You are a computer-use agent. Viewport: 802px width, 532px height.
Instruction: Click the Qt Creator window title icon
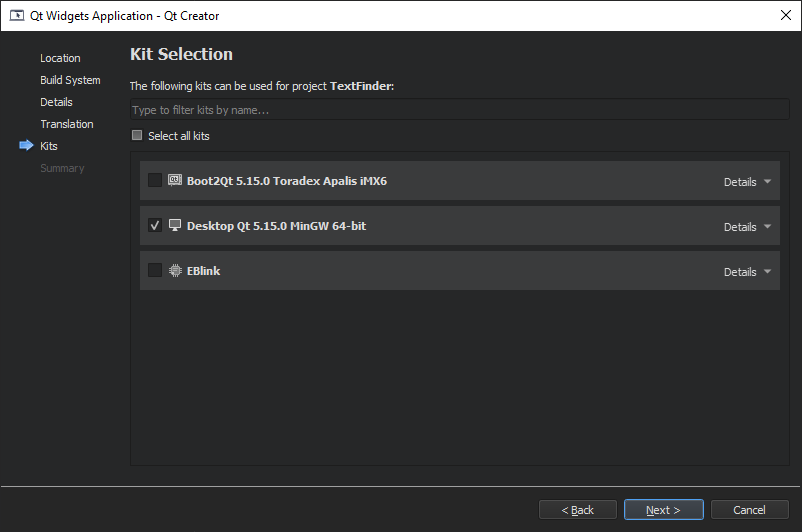pyautogui.click(x=17, y=15)
